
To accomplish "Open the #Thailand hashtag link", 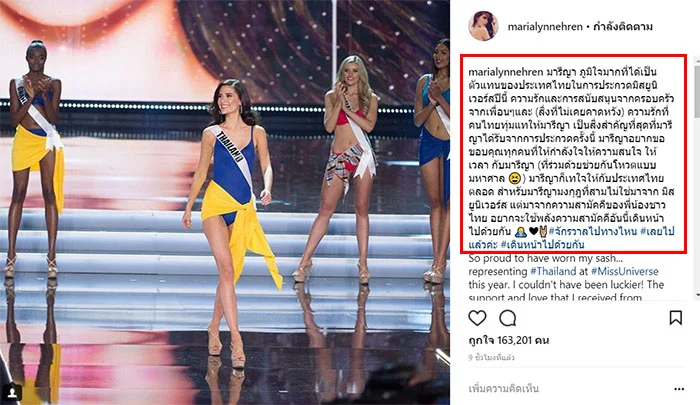I will click(x=553, y=271).
